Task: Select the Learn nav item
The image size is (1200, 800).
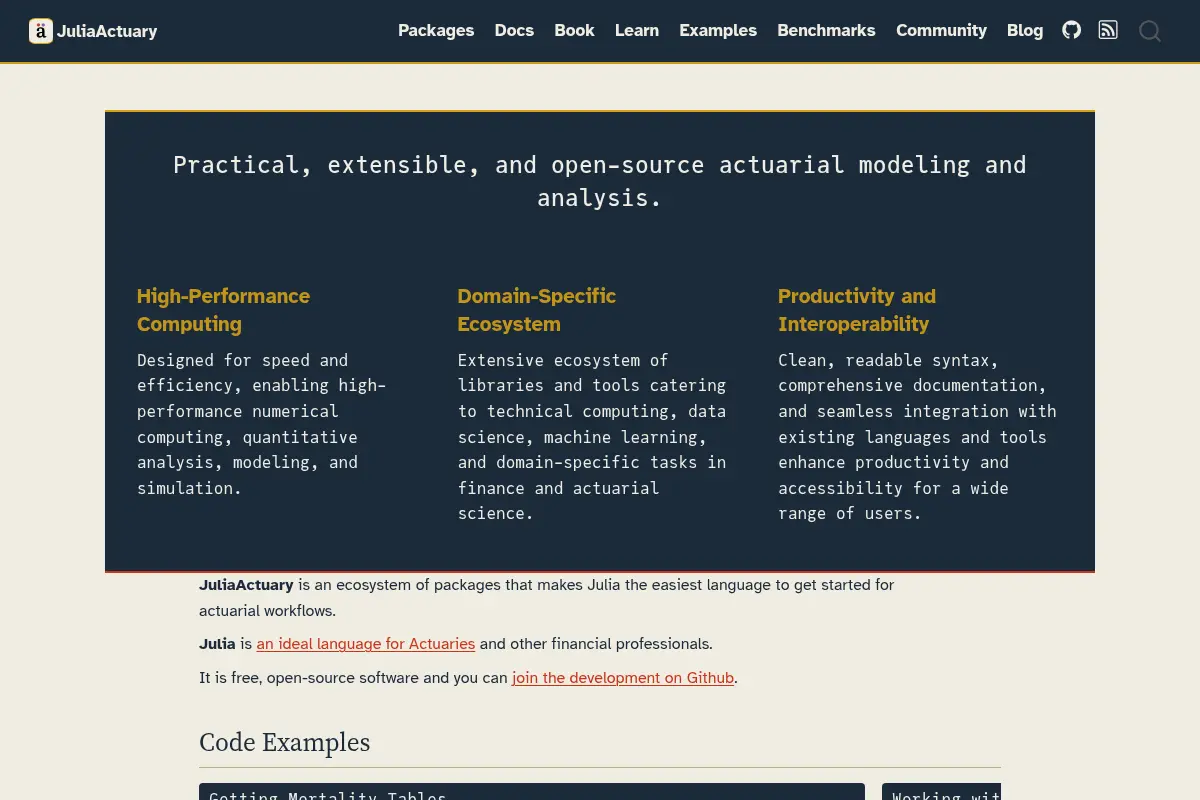Action: click(637, 30)
